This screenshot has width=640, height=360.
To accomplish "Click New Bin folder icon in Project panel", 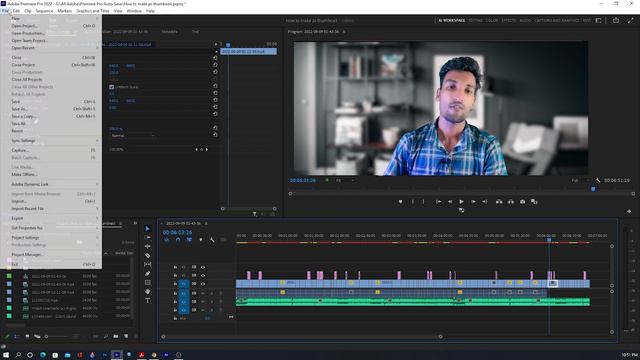I will point(116,336).
